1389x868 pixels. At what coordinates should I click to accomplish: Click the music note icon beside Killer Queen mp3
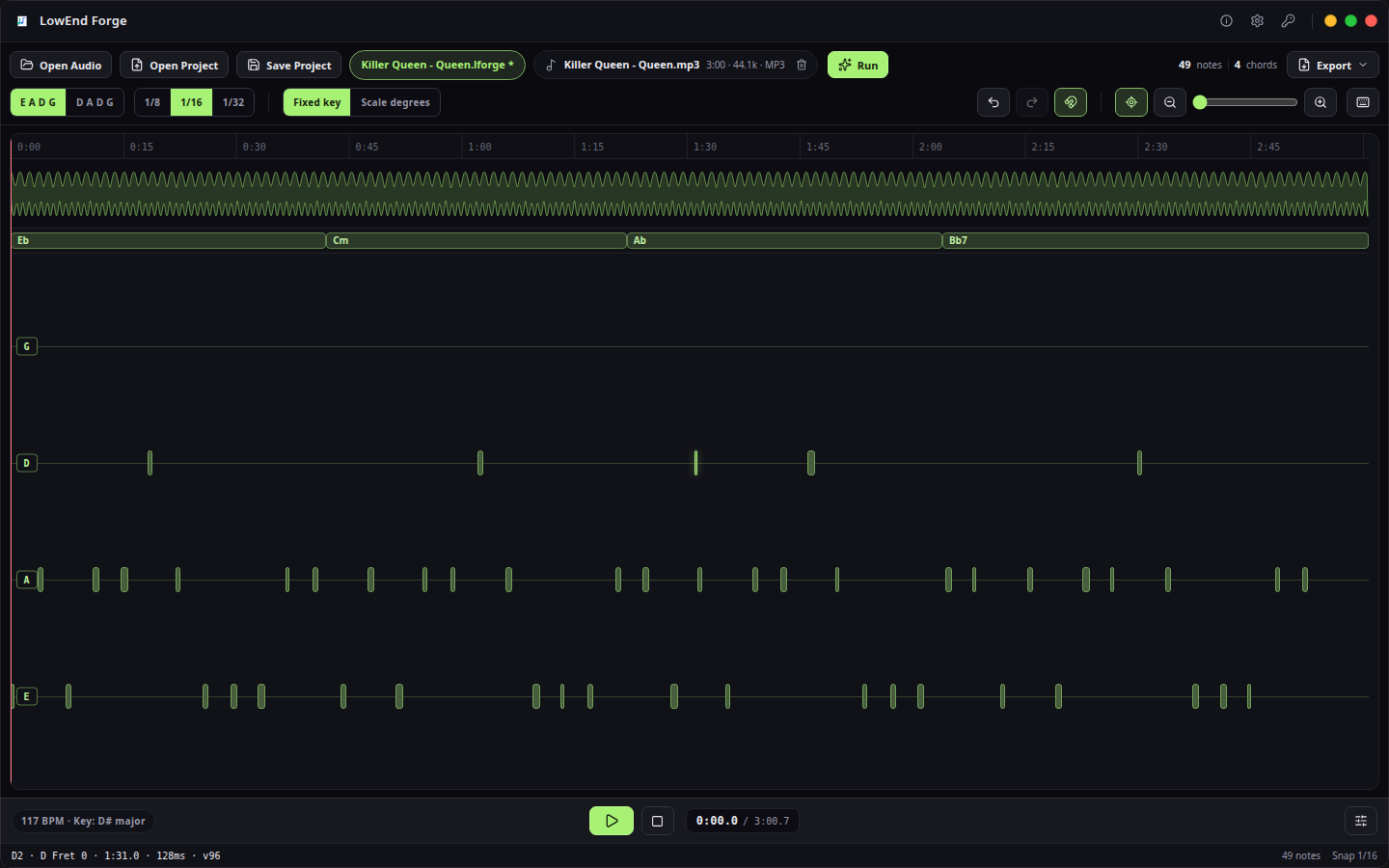click(551, 65)
